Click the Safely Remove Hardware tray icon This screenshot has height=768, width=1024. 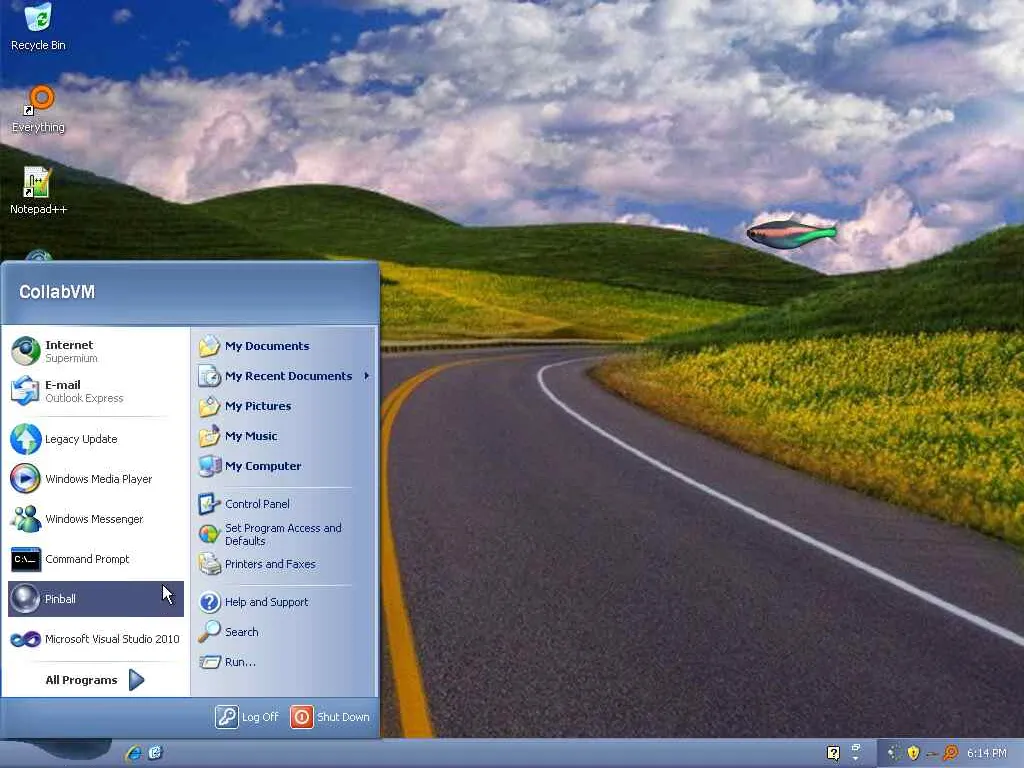(933, 754)
